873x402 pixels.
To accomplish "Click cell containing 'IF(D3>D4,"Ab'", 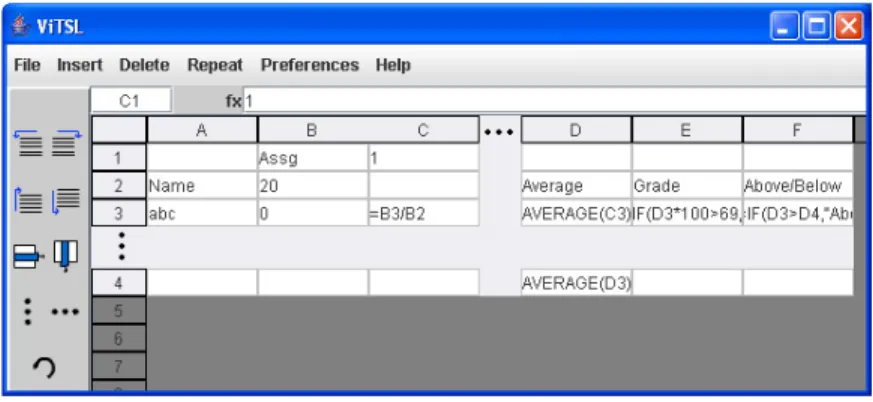I will [797, 213].
